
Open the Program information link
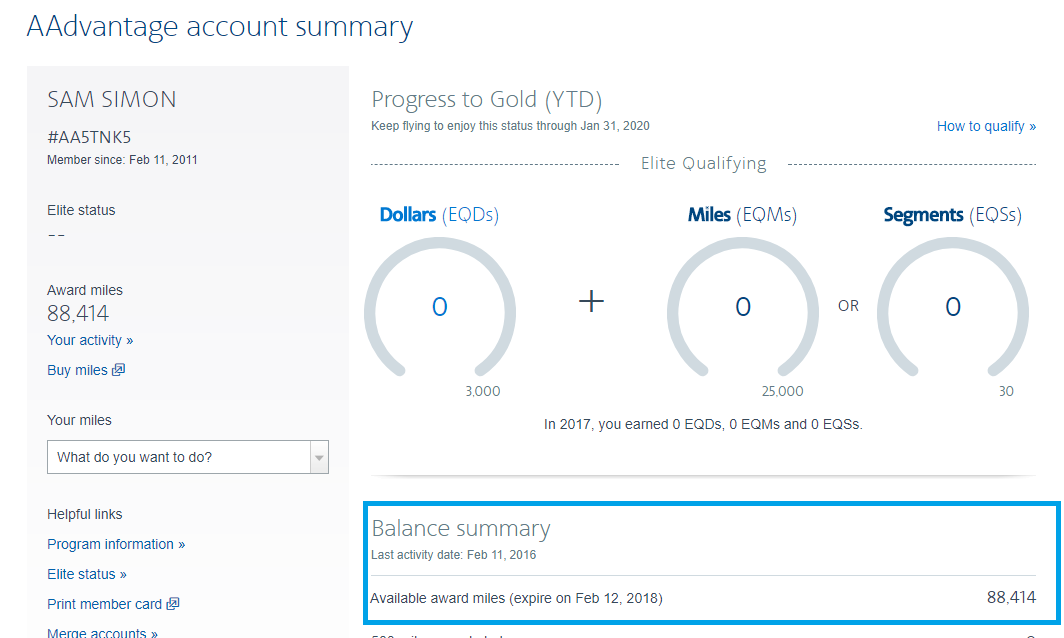[115, 544]
